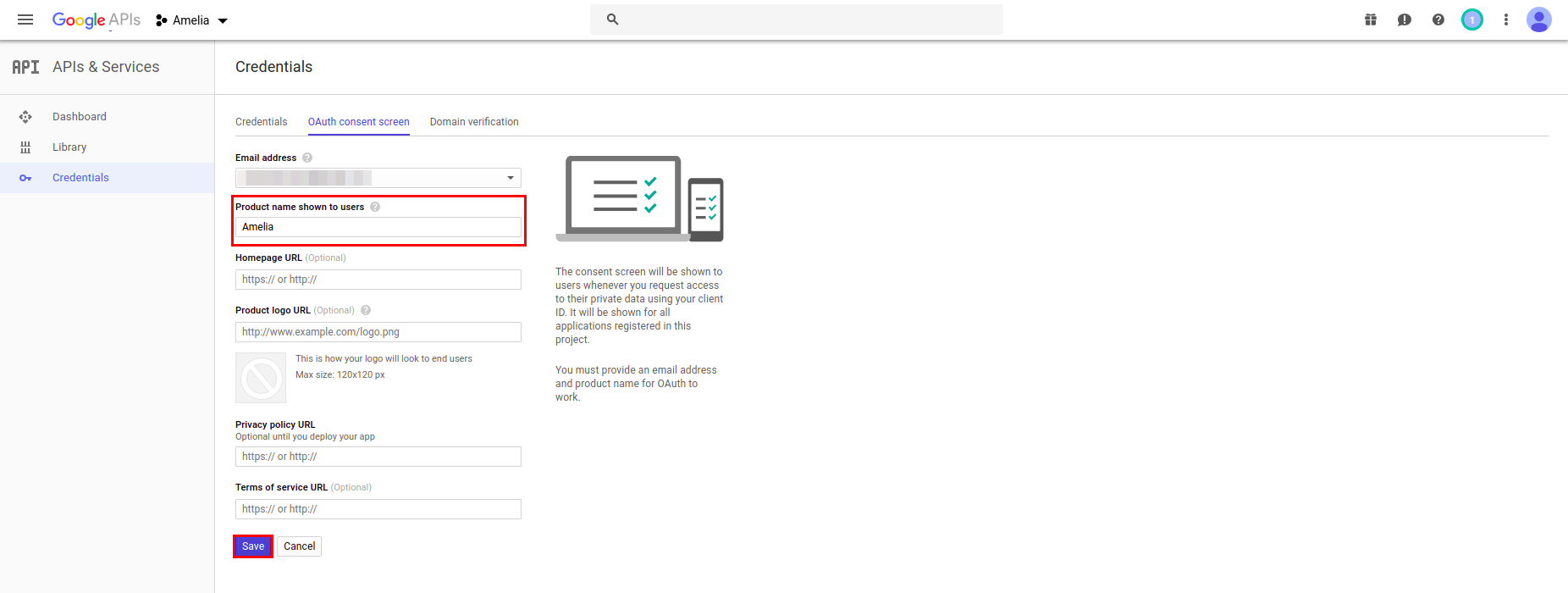Click the Dashboard sidebar icon

pyautogui.click(x=25, y=117)
